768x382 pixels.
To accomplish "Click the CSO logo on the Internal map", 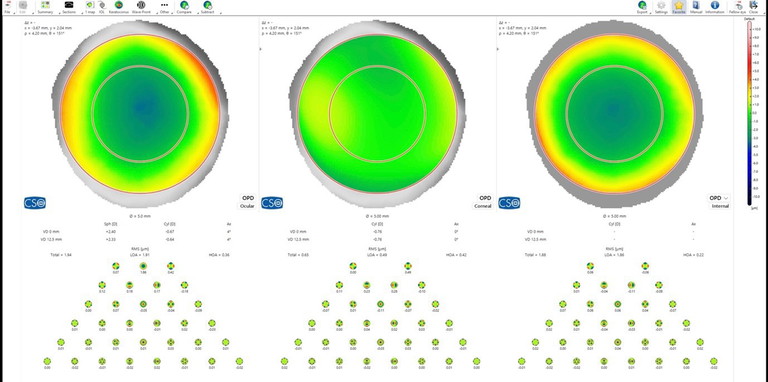I will [509, 203].
